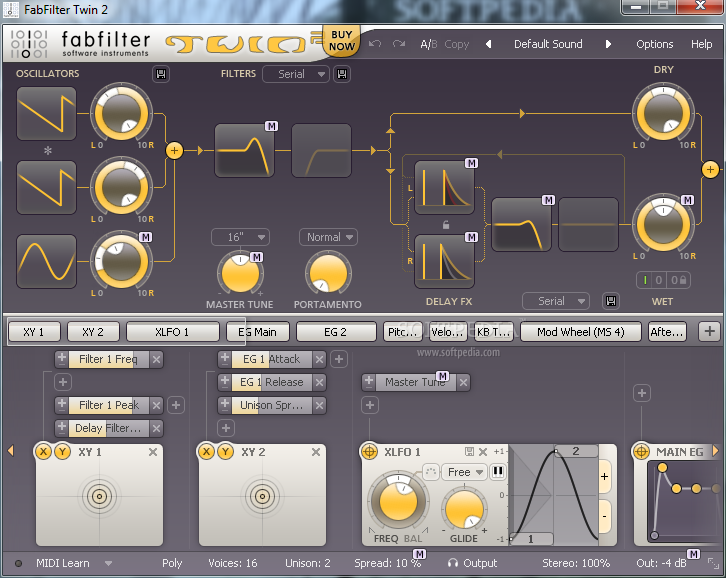
Task: Save delay FX section preset icon
Action: tap(611, 301)
